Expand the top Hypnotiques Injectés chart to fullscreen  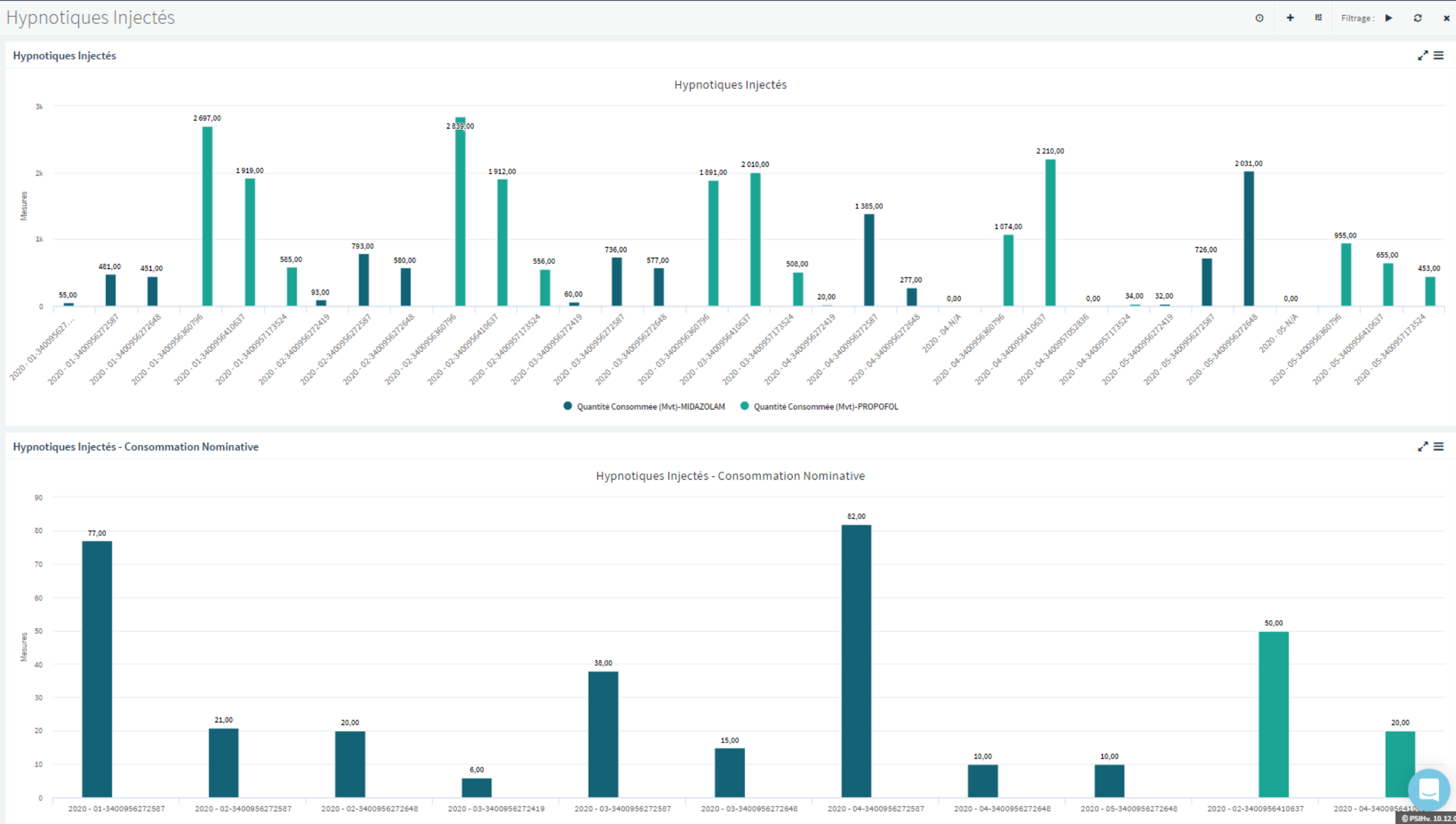click(1423, 56)
